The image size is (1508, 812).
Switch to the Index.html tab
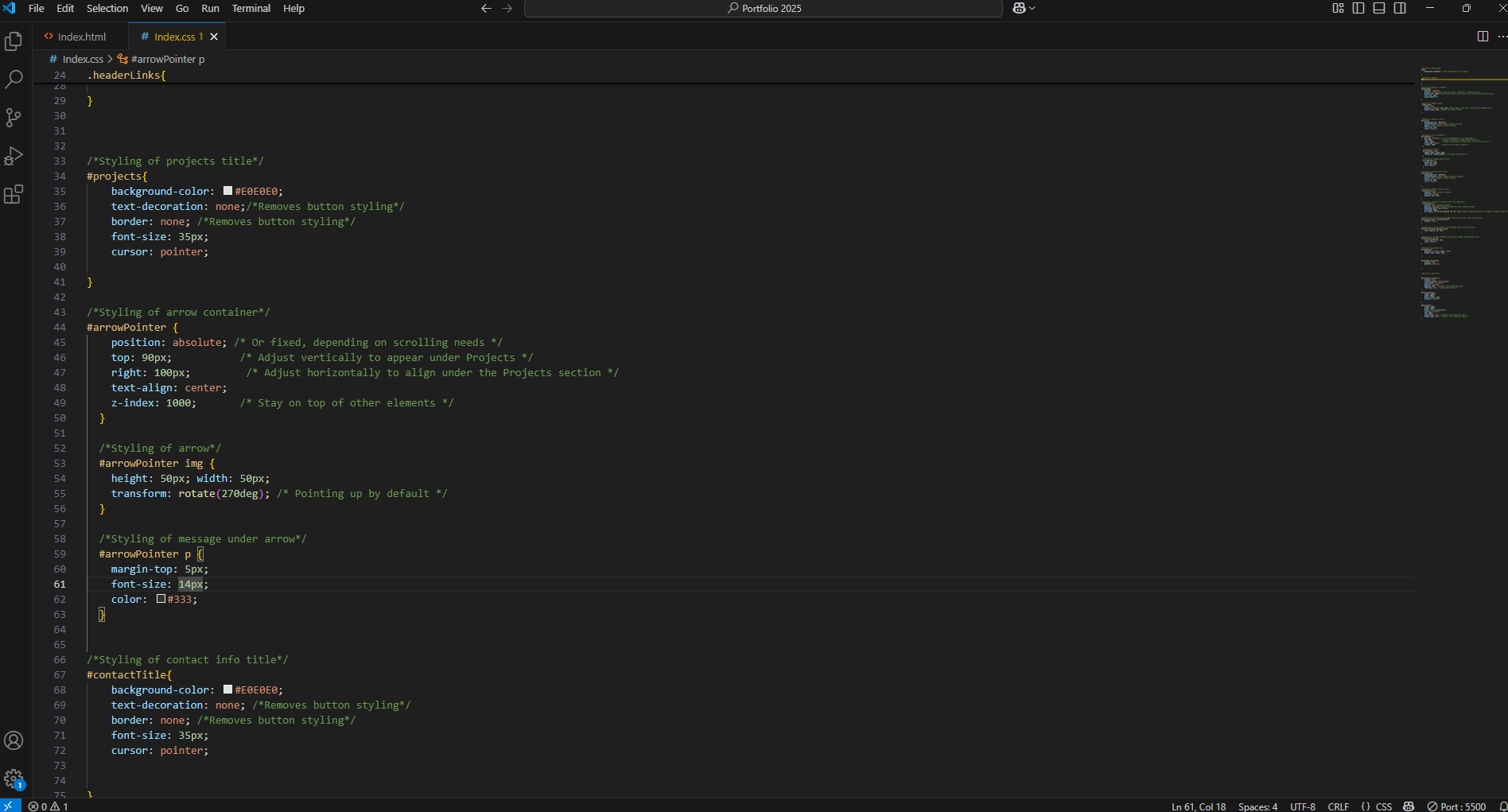pyautogui.click(x=80, y=37)
